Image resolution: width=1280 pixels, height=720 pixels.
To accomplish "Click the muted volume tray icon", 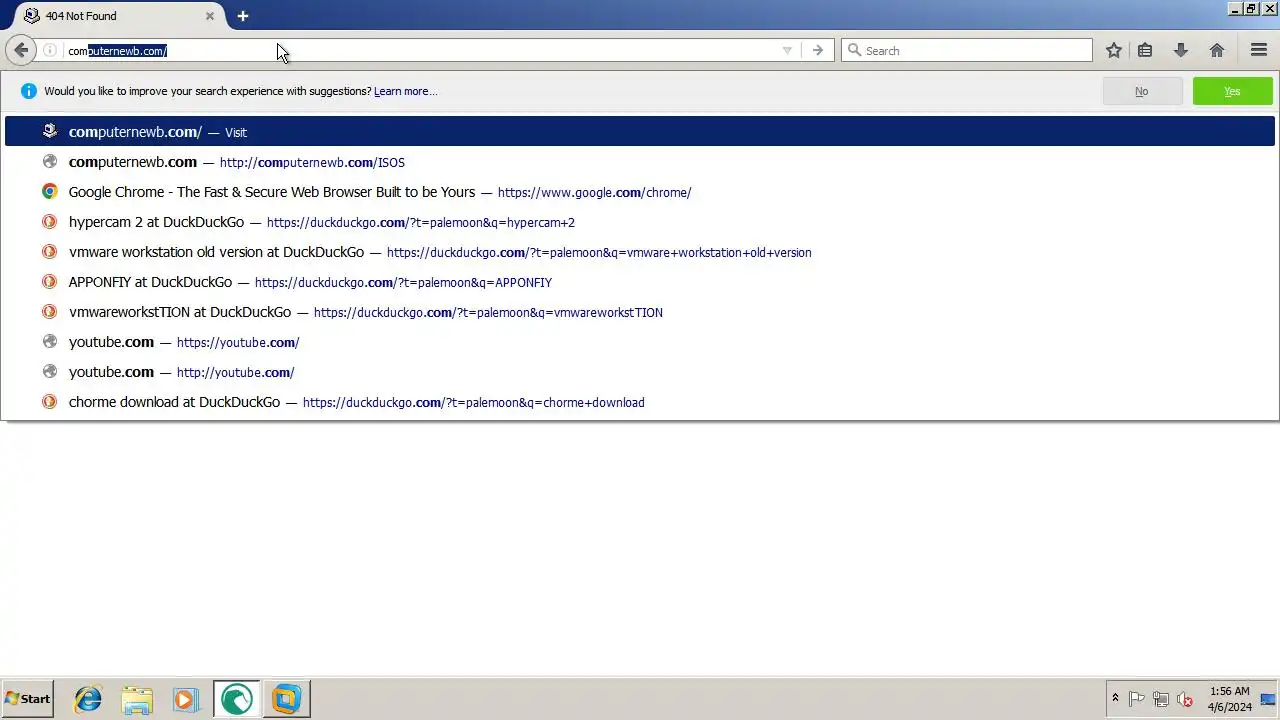I will pyautogui.click(x=1185, y=699).
